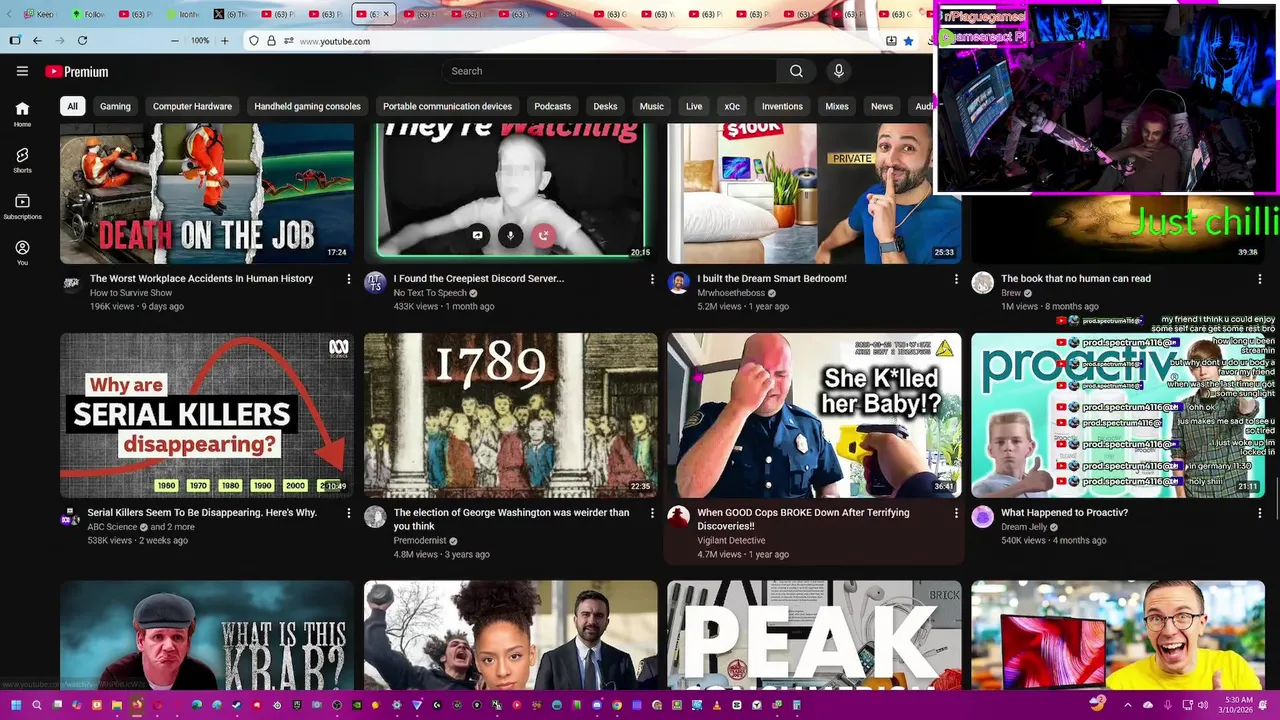Open options for George Washington election video

(652, 513)
